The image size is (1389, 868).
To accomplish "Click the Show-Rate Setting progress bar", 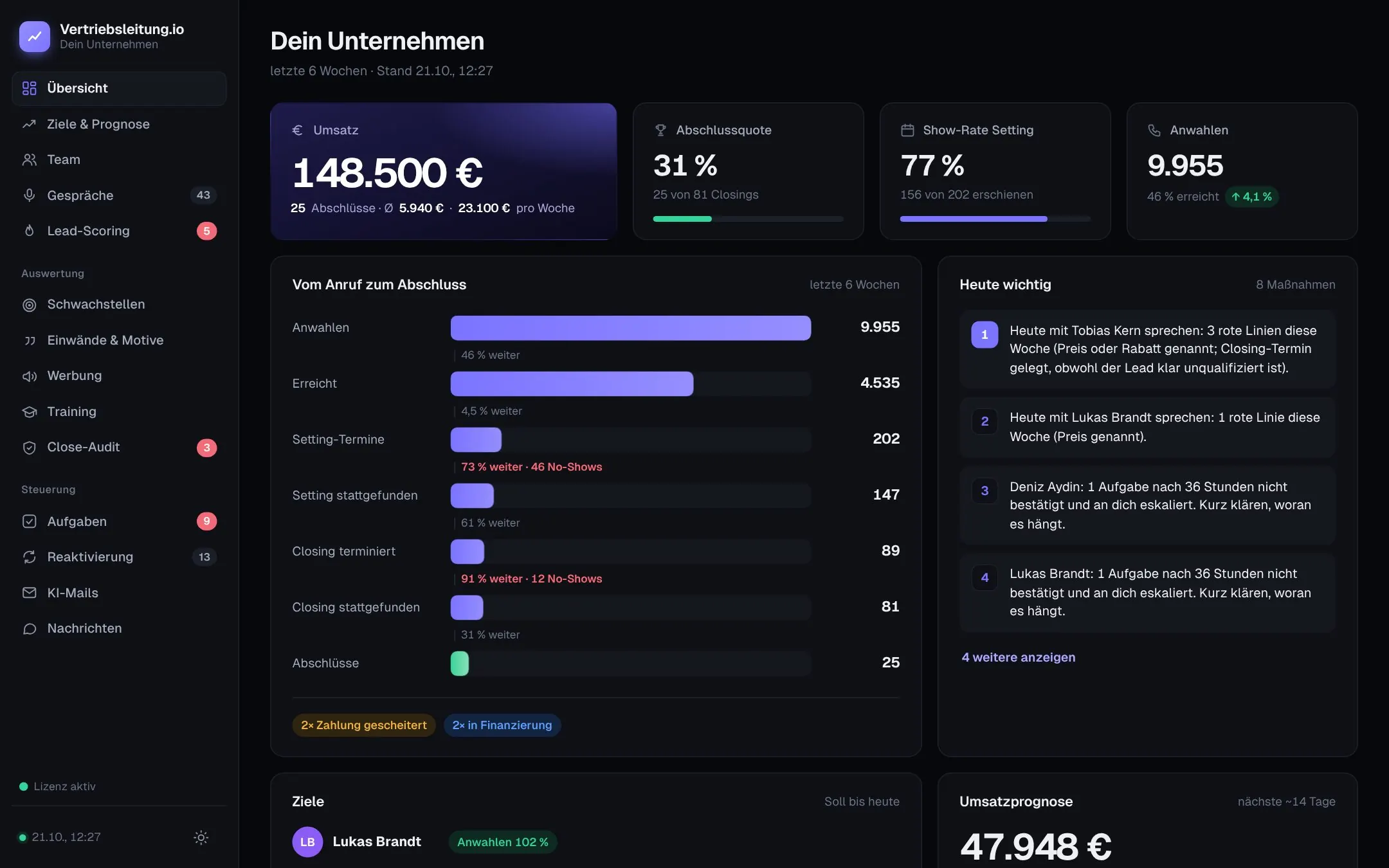I will tap(995, 219).
